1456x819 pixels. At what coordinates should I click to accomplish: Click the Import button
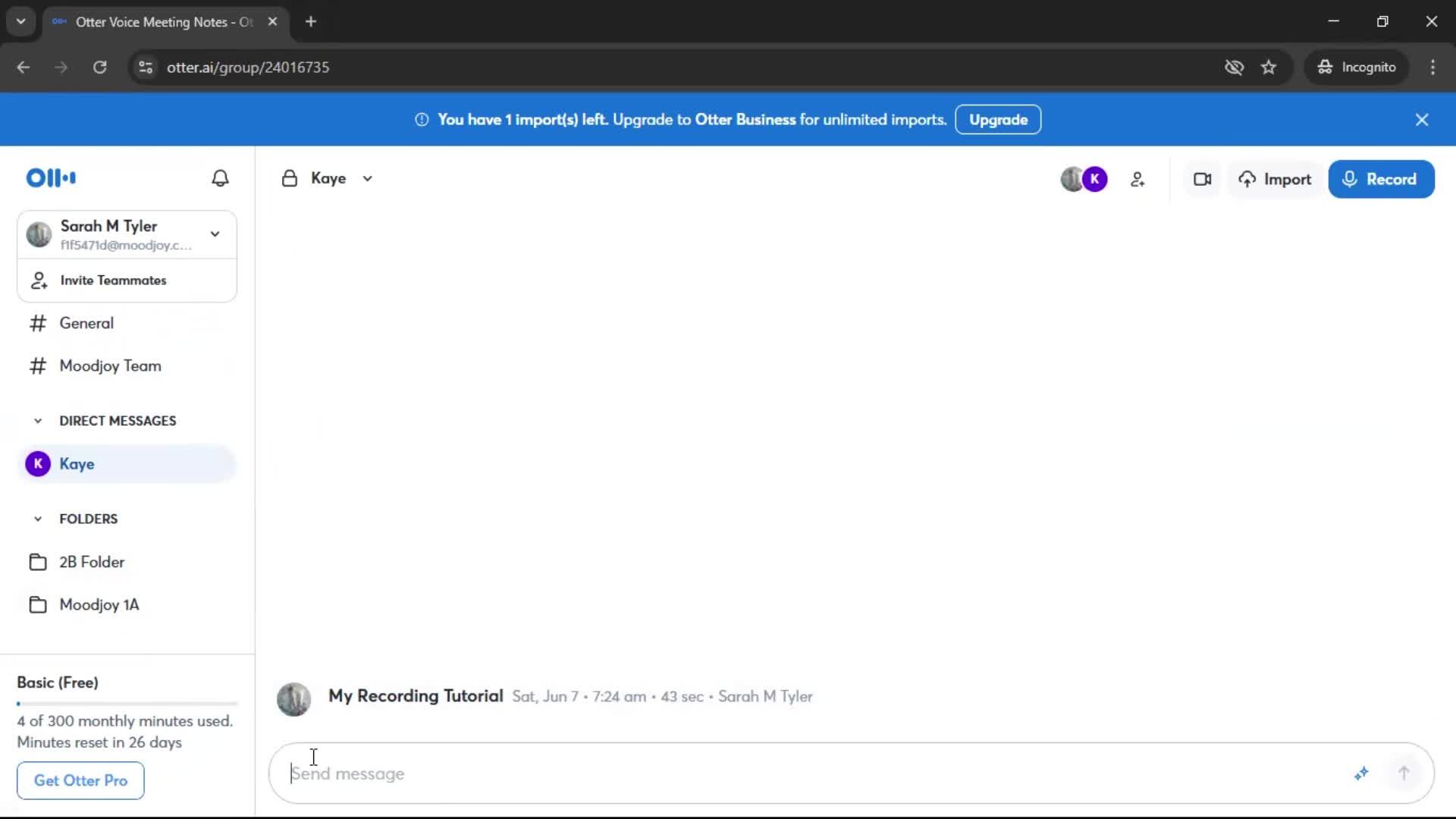click(1276, 180)
